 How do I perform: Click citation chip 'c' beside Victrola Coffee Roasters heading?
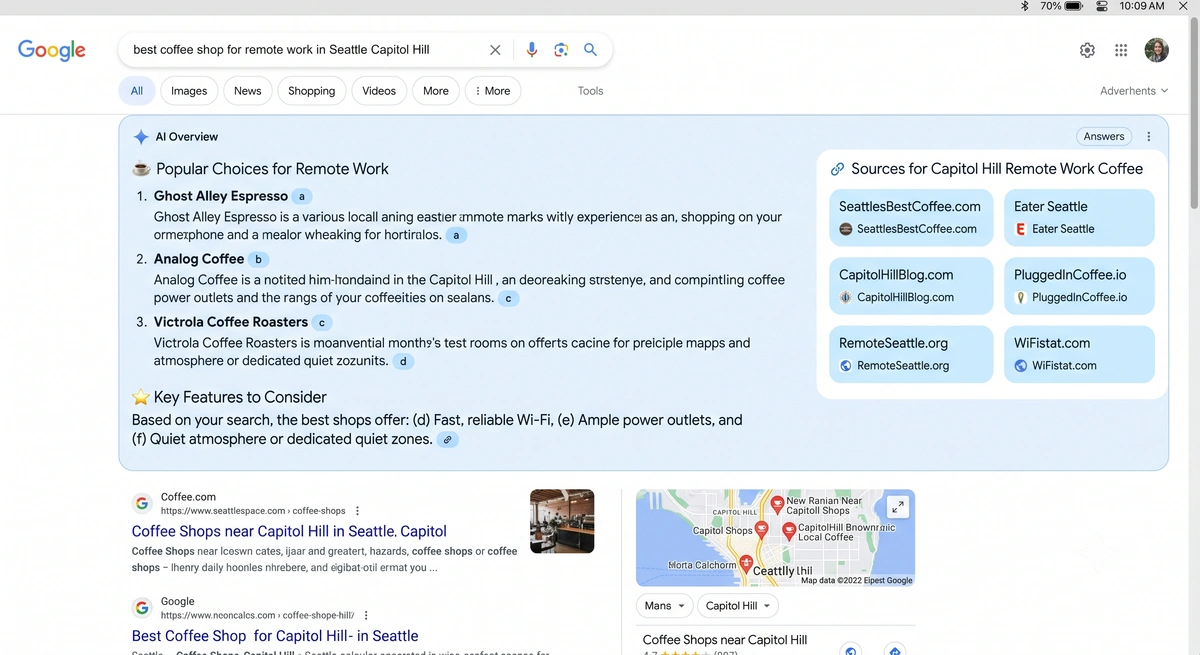pyautogui.click(x=321, y=322)
